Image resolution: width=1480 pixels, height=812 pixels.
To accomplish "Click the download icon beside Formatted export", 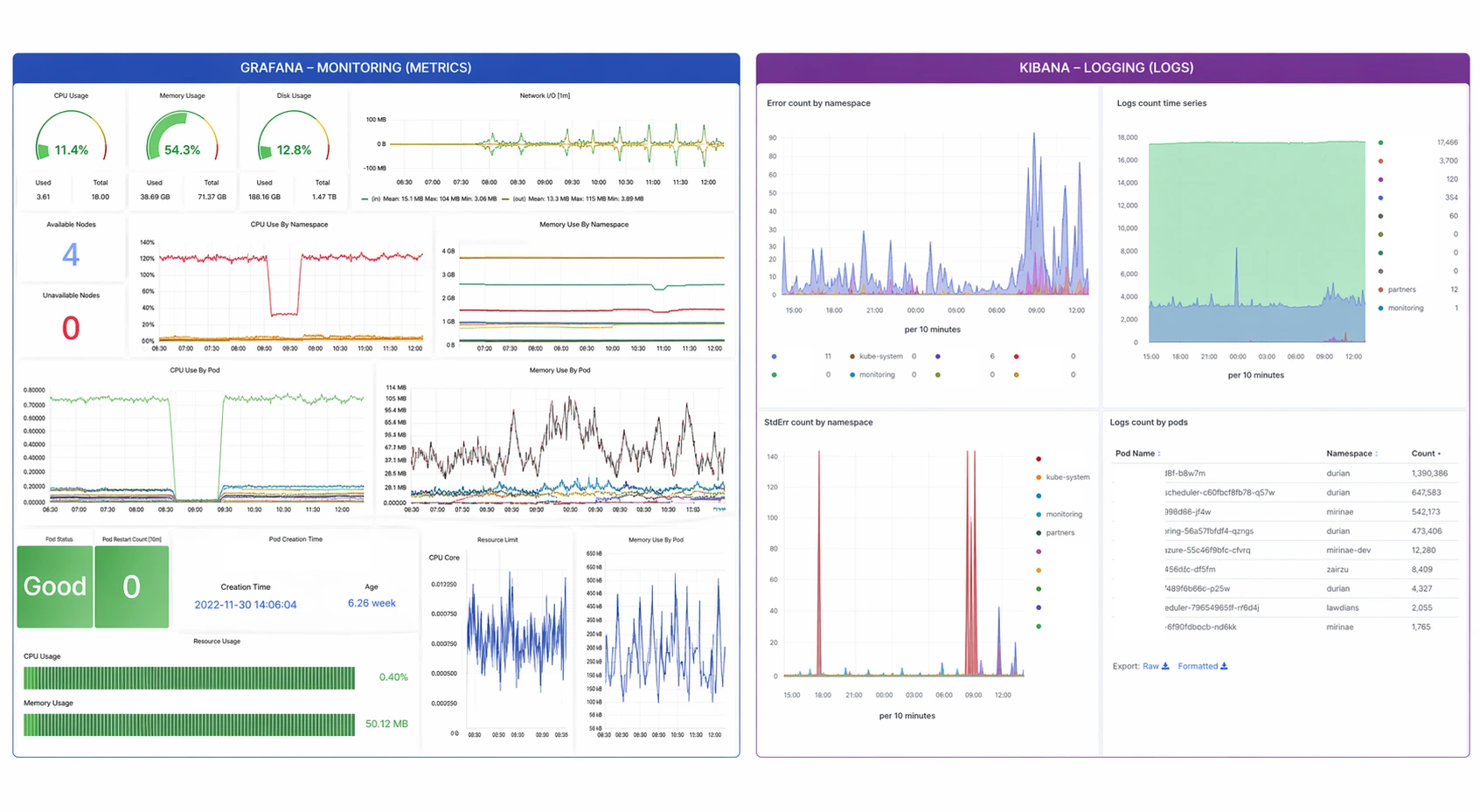I will (x=1224, y=666).
